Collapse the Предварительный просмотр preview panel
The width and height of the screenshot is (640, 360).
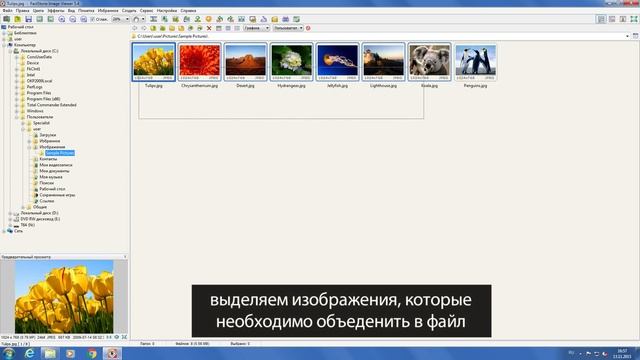125,257
